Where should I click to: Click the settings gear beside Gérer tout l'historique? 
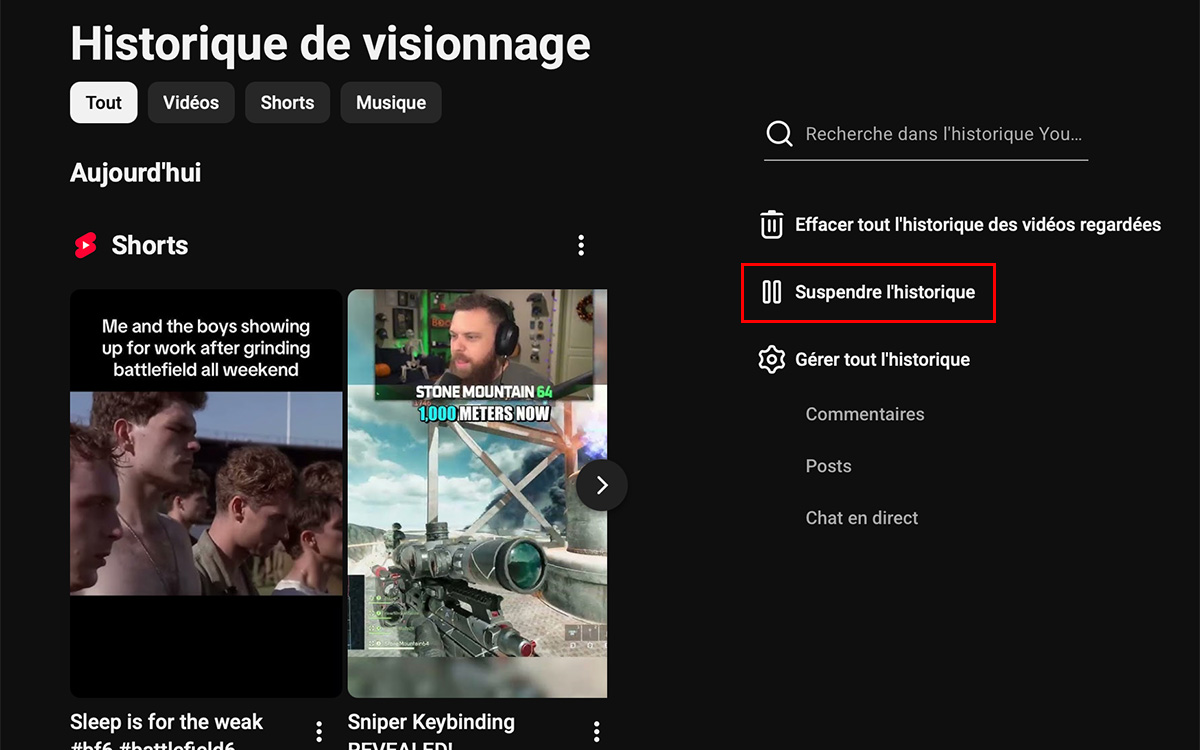click(x=771, y=359)
